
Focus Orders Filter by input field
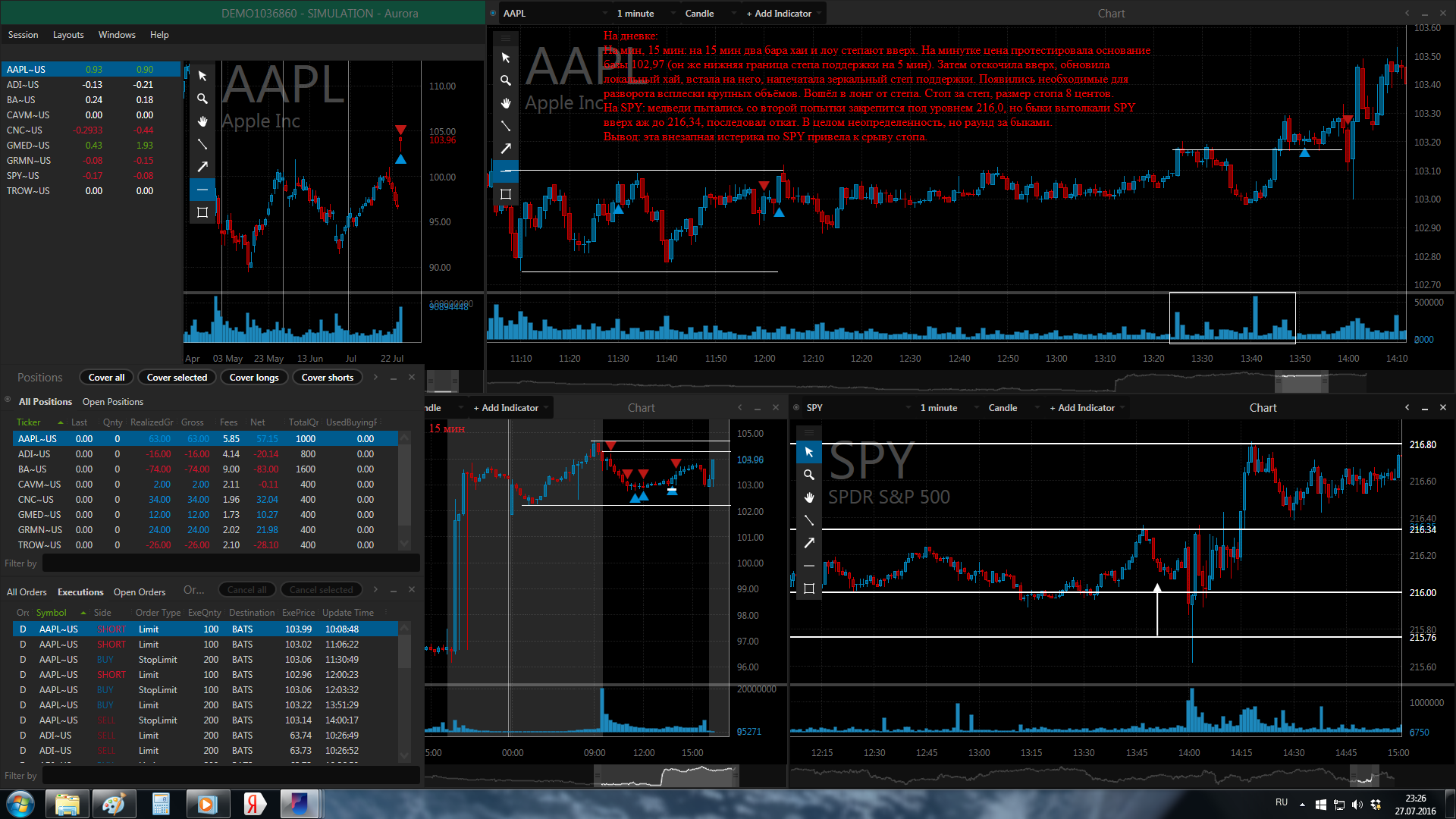tap(231, 776)
